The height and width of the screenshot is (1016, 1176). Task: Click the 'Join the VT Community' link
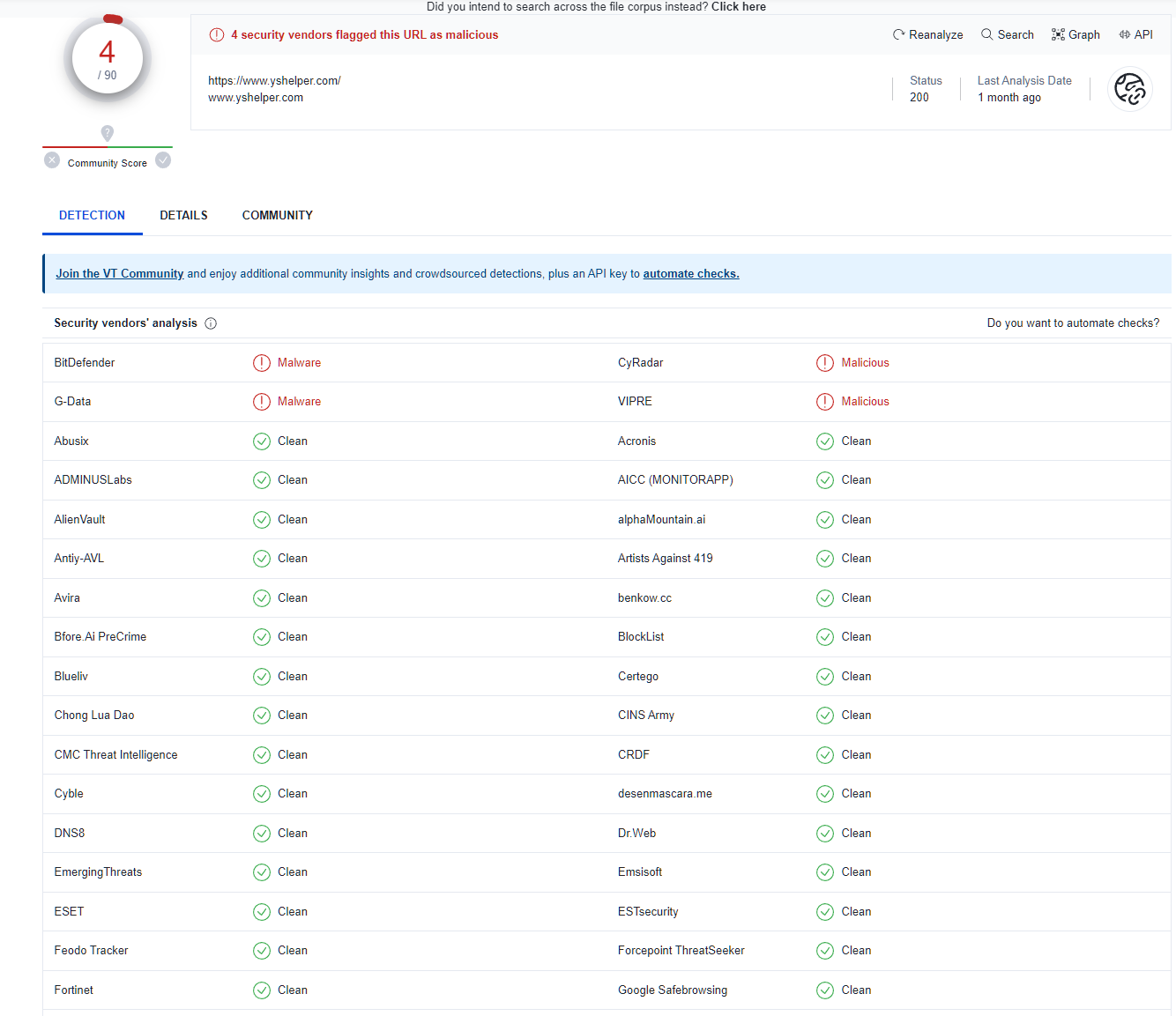(120, 274)
